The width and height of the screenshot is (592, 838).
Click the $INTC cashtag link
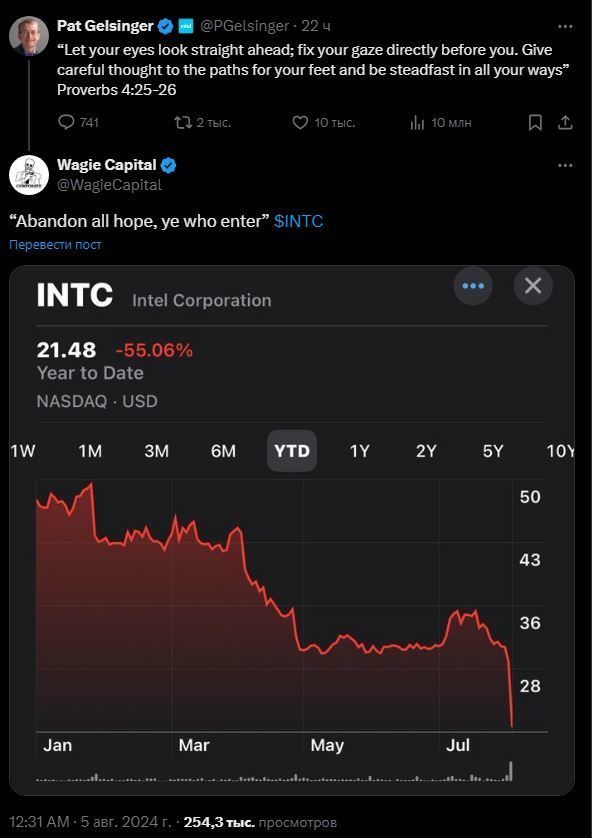pos(298,221)
